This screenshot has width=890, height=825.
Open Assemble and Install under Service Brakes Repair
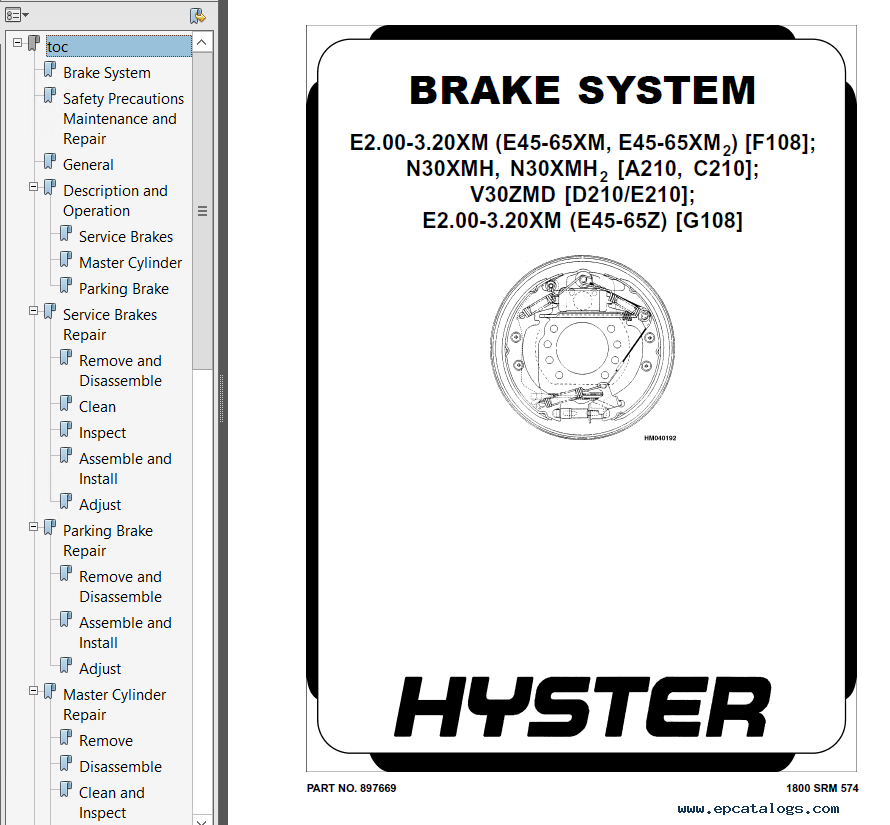125,468
